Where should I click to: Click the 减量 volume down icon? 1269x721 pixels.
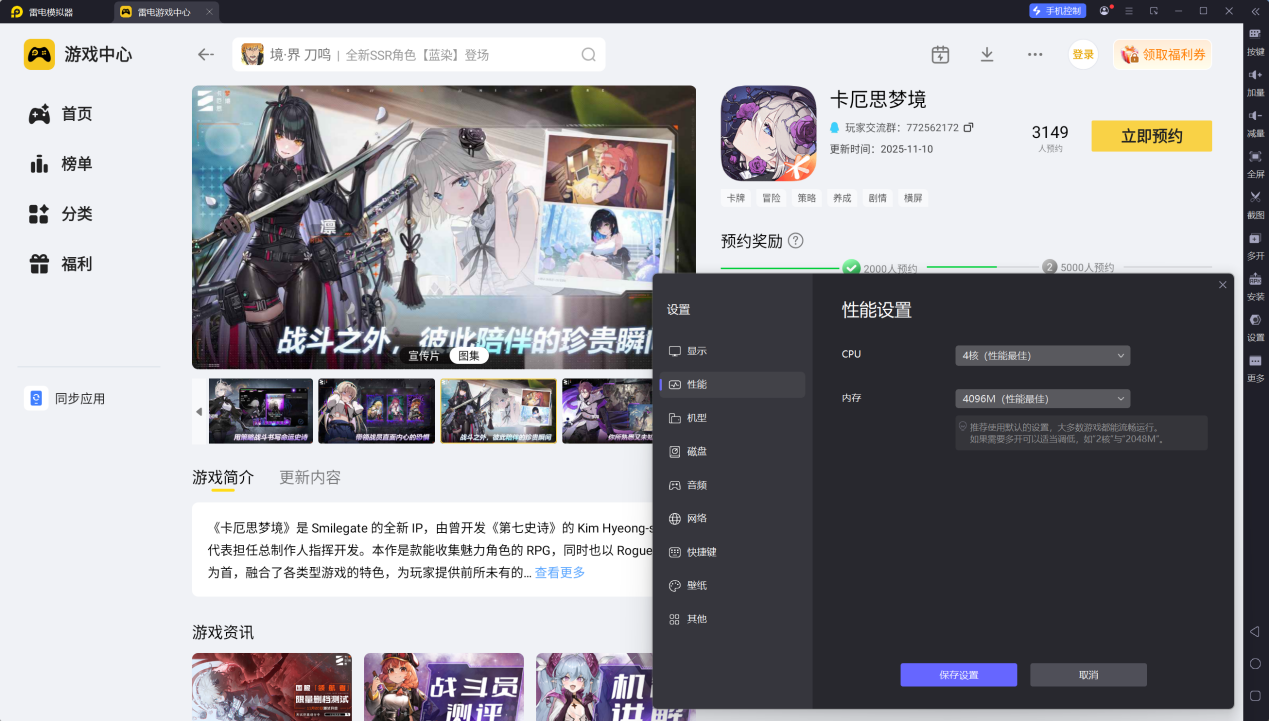[x=1255, y=116]
